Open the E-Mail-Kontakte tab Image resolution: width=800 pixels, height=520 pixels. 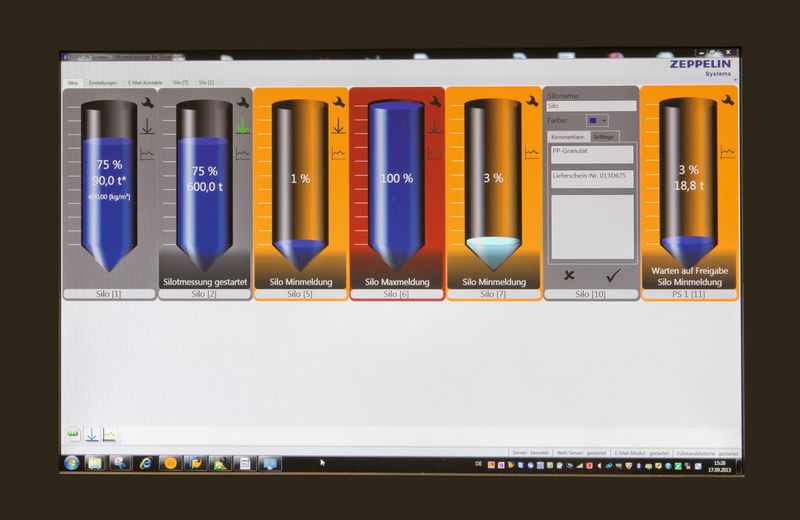145,83
